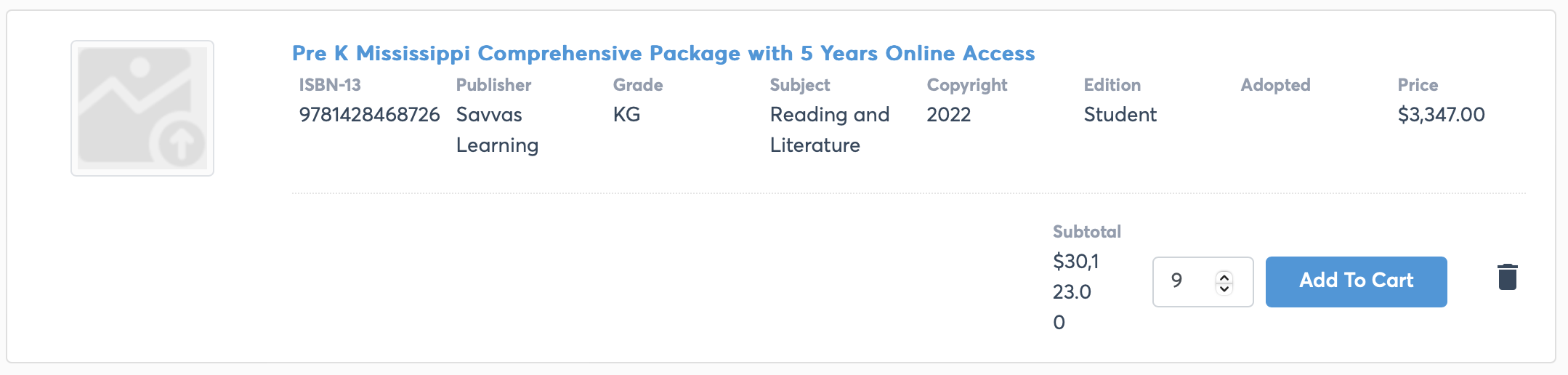Open Pre K Mississippi Comprehensive Package link

[663, 53]
